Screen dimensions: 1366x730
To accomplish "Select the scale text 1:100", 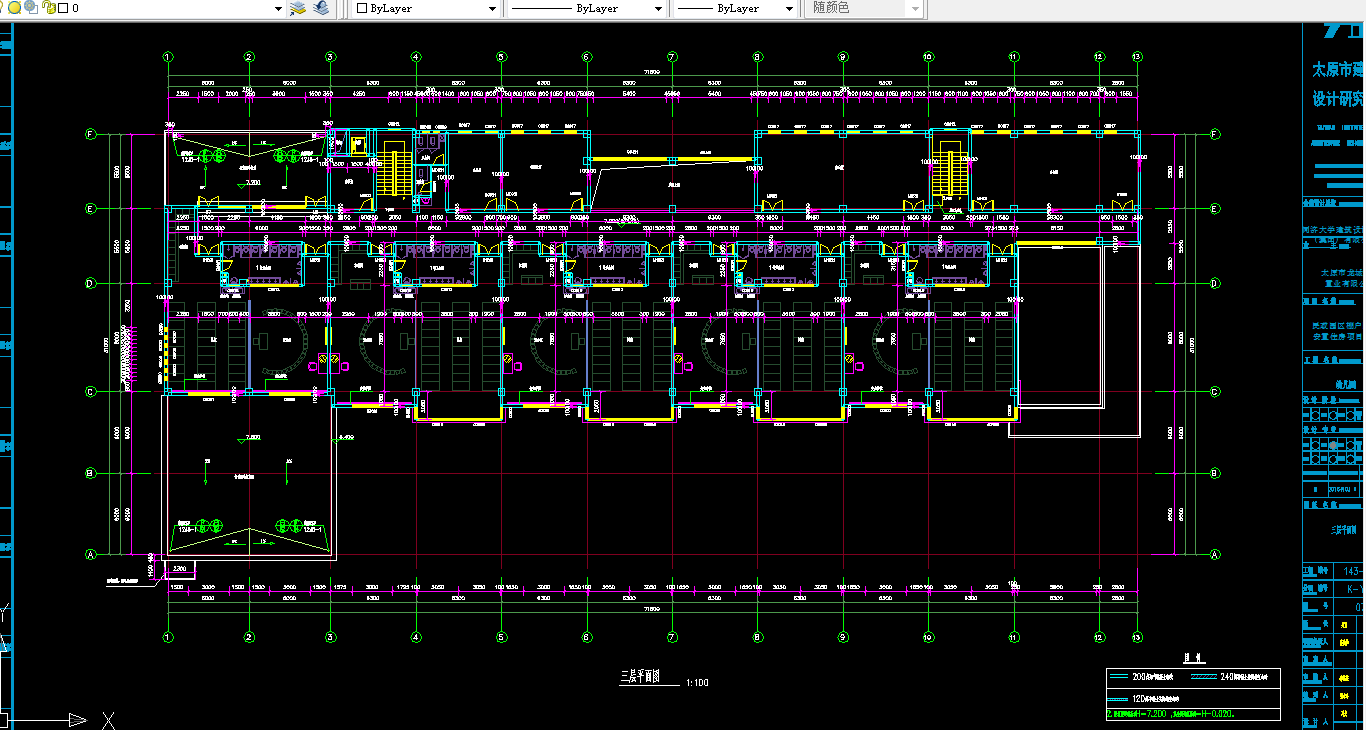I will (697, 682).
